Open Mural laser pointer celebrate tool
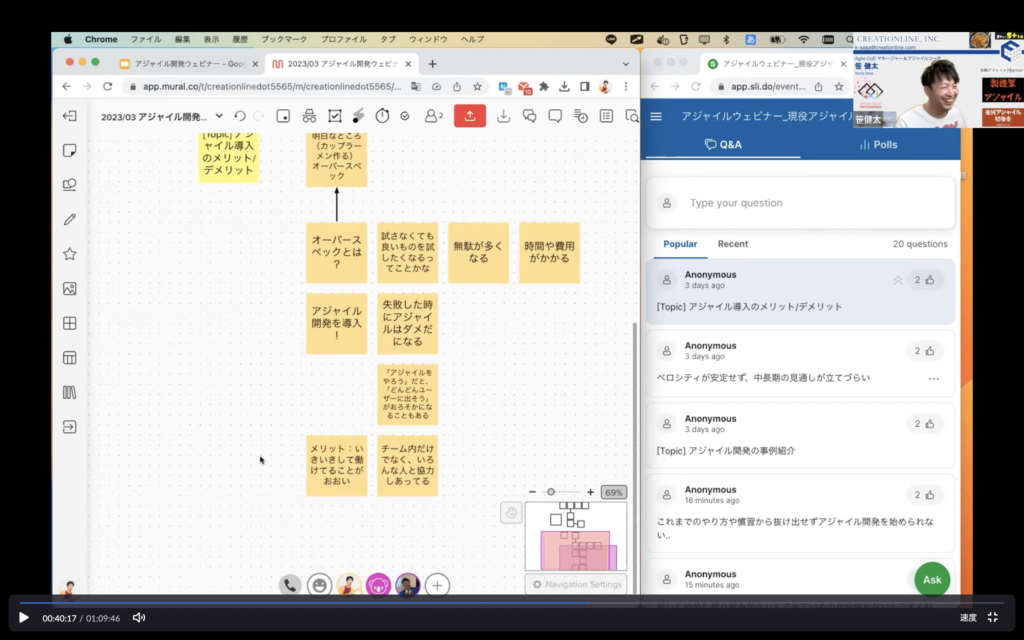 tap(358, 116)
